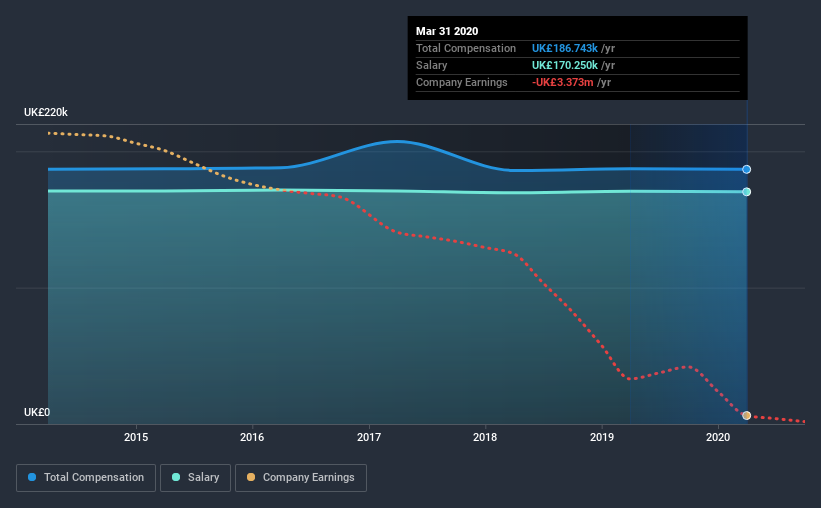Screen dimensions: 821x508
Task: Click the 2015 x-axis label
Action: (136, 437)
